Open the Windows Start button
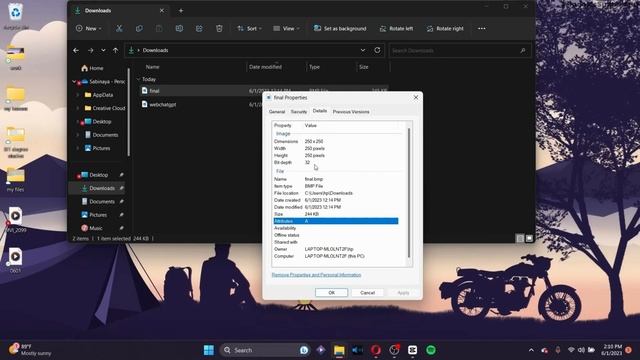Image resolution: width=640 pixels, height=360 pixels. tap(209, 350)
